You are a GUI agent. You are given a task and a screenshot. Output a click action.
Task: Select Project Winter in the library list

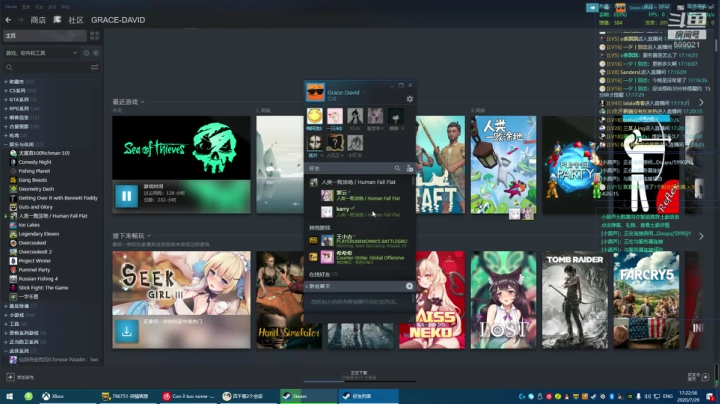pyautogui.click(x=34, y=261)
